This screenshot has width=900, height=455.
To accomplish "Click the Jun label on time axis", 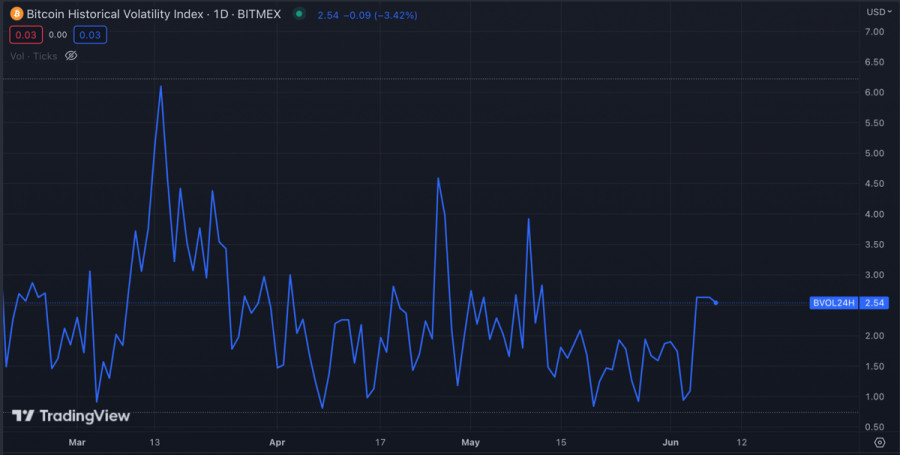I will tap(671, 441).
